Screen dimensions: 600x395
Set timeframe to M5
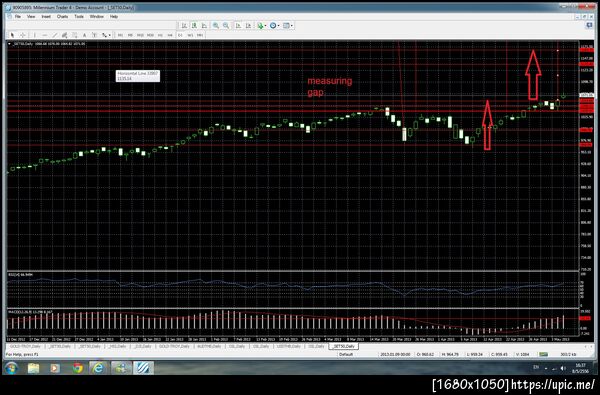130,35
